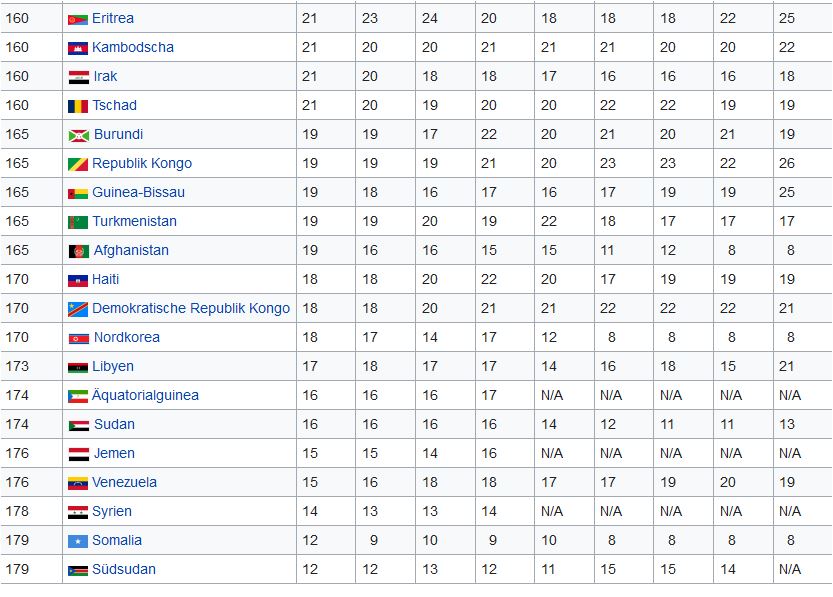Click the Nordkorea flag icon

(78, 338)
